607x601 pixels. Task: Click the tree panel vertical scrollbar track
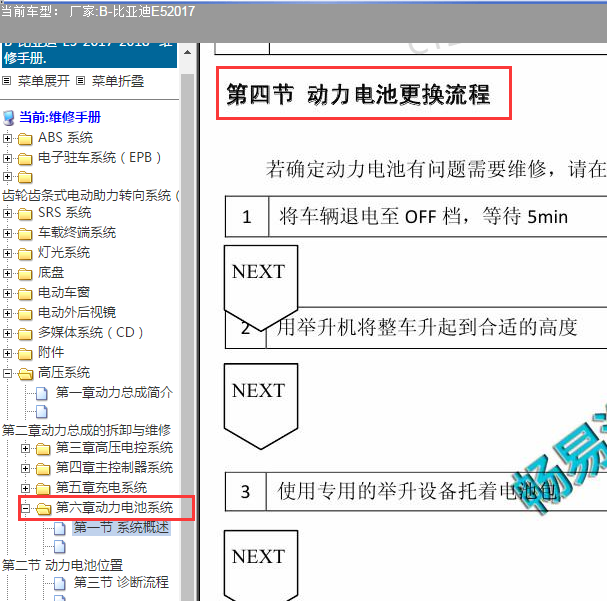pyautogui.click(x=187, y=336)
